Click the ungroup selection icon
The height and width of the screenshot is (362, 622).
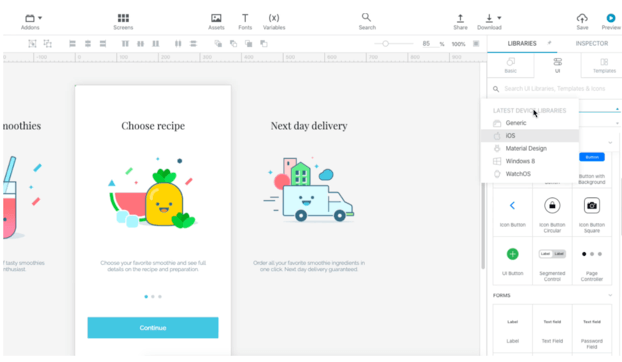click(48, 44)
